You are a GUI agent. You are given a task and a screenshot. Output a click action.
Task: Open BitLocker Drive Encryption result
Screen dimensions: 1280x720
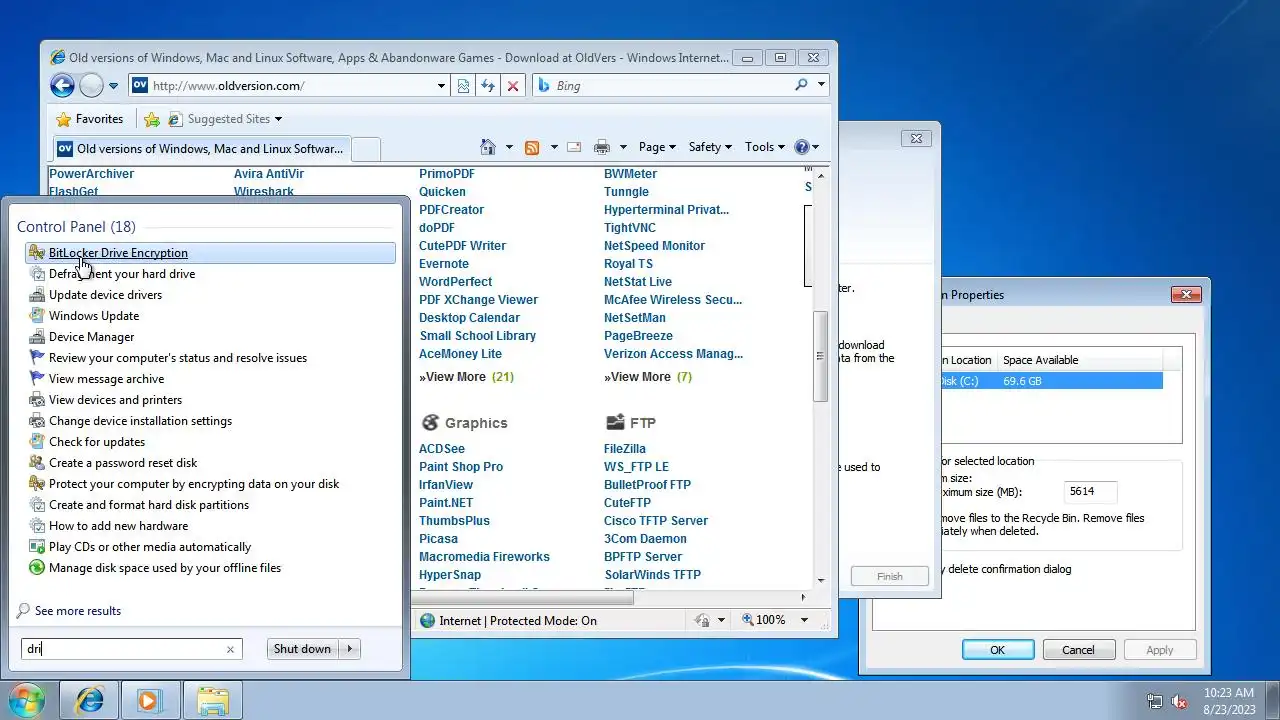click(210, 253)
